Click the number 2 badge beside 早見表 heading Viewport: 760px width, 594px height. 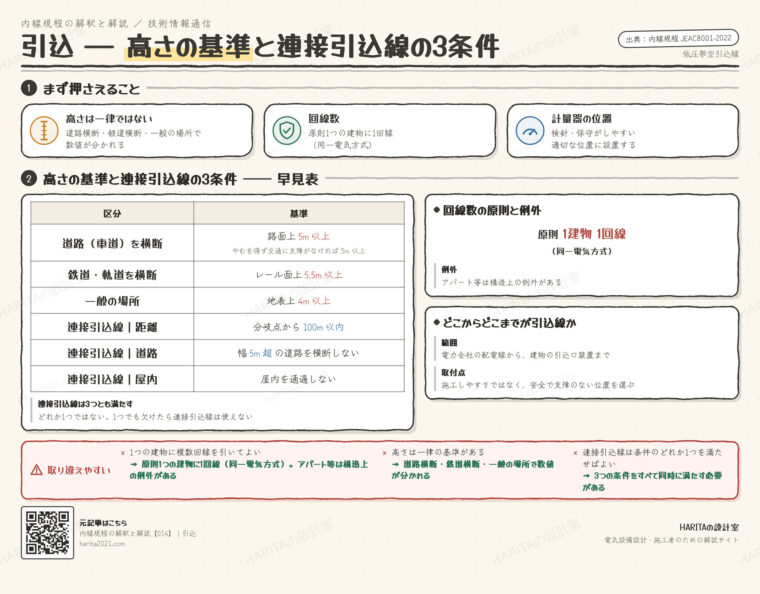tap(29, 178)
